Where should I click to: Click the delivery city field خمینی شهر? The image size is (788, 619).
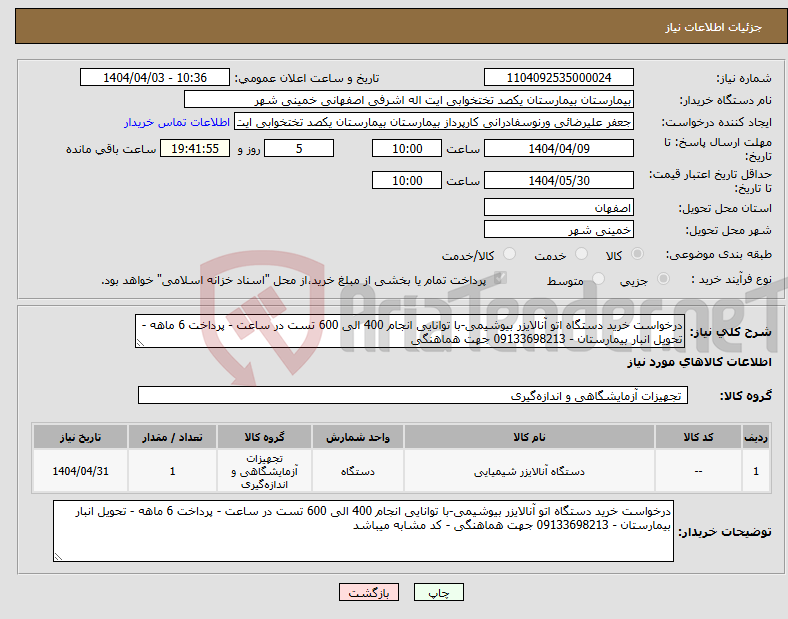558,230
